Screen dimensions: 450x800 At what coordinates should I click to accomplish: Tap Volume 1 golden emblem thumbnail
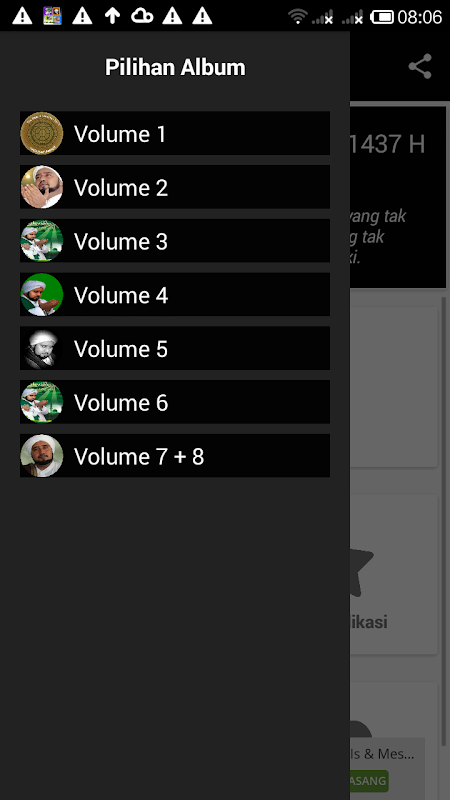click(x=42, y=133)
